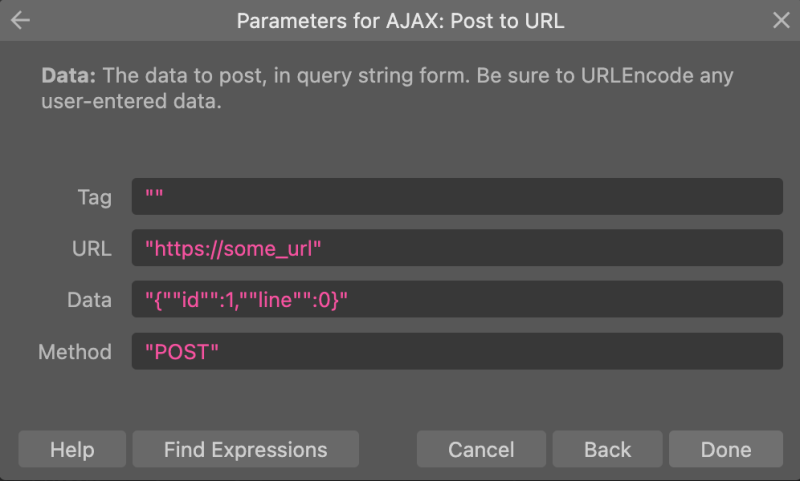Click the "POST" expression text
The width and height of the screenshot is (800, 481).
[x=182, y=352]
